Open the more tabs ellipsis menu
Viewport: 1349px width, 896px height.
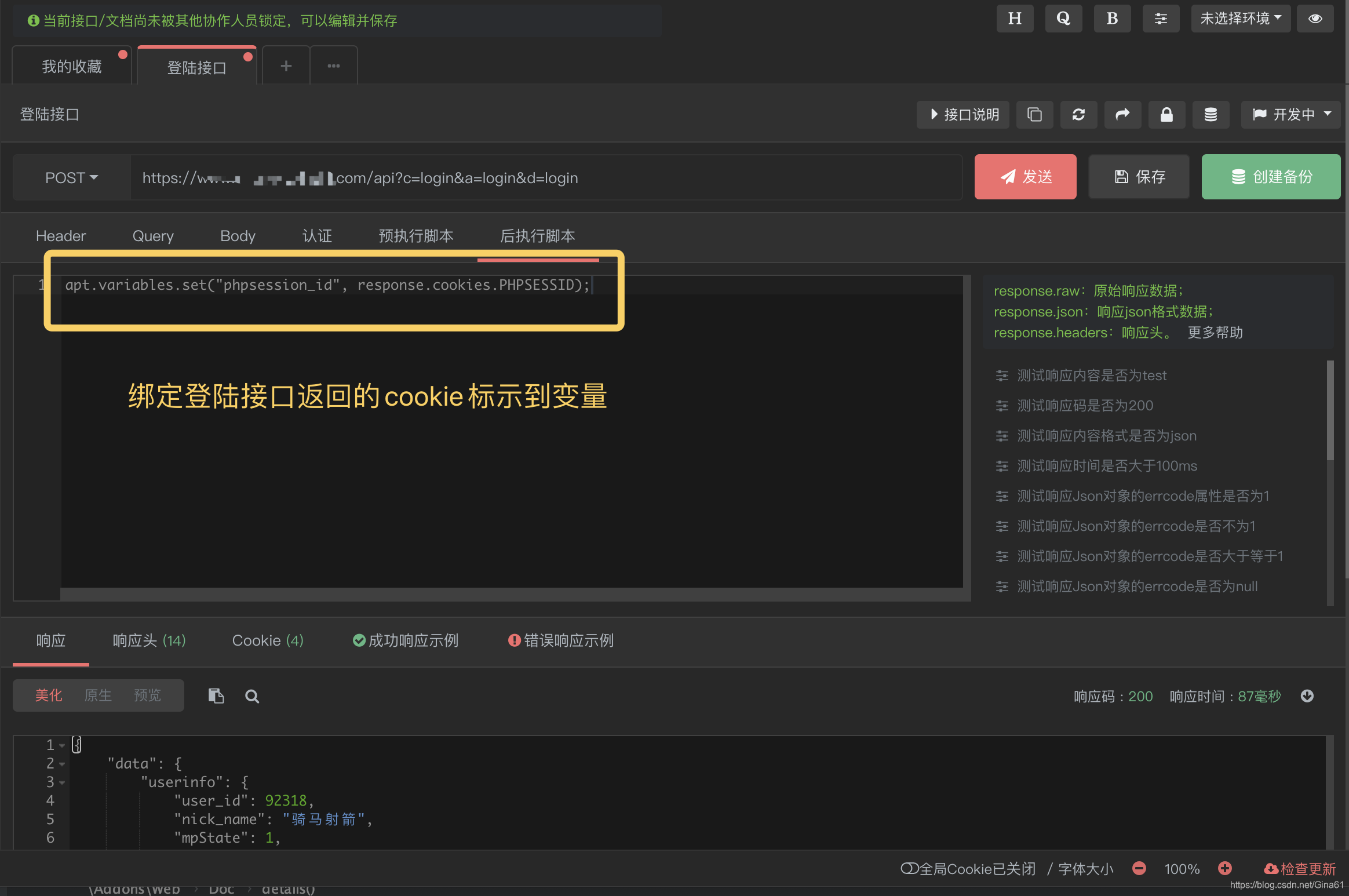tap(334, 66)
